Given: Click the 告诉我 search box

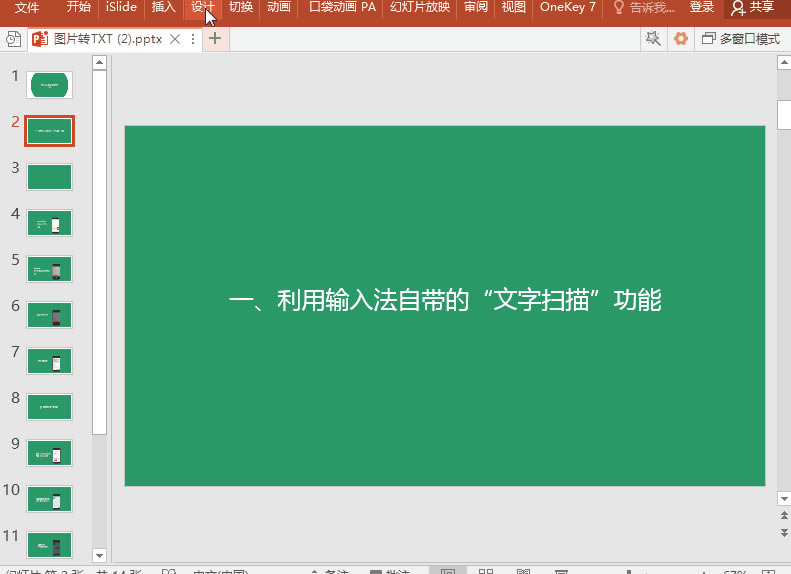Looking at the screenshot, I should 645,8.
